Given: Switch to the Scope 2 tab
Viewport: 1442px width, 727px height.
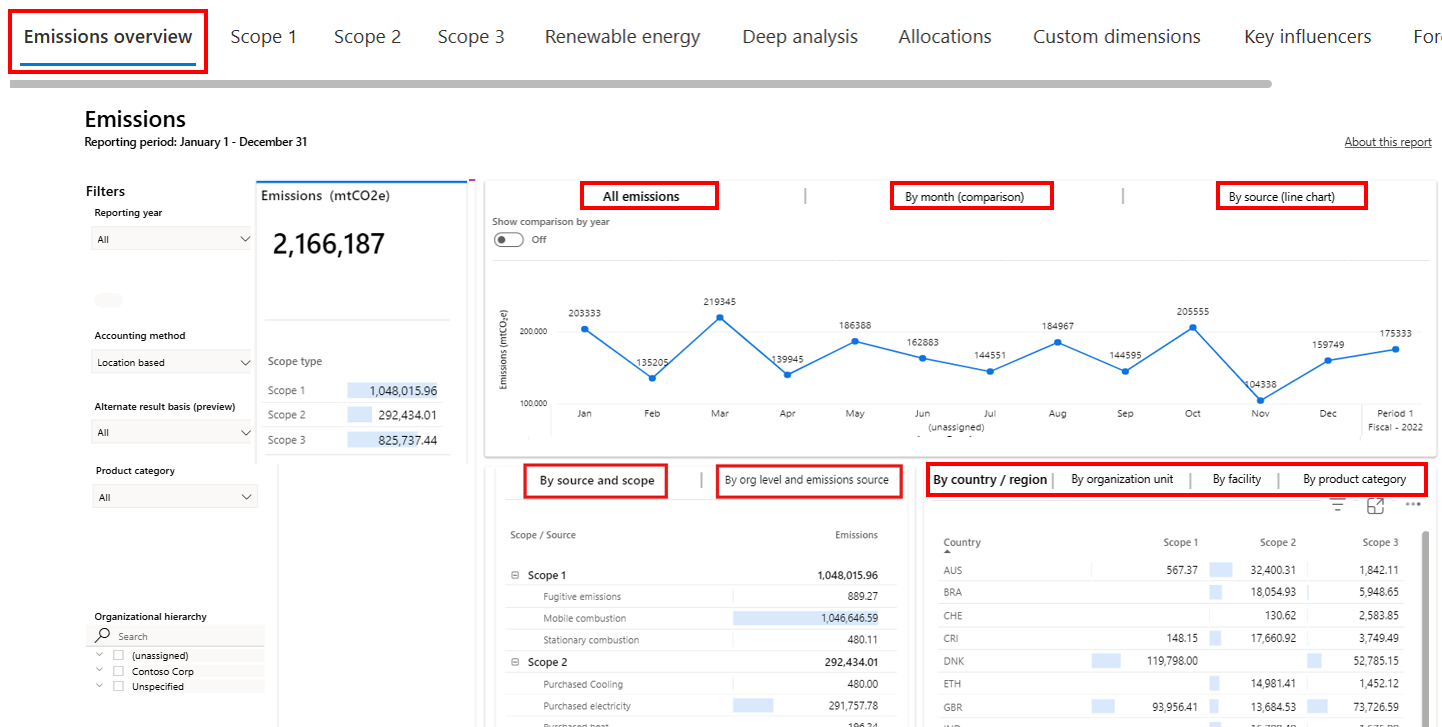Looking at the screenshot, I should click(x=367, y=37).
